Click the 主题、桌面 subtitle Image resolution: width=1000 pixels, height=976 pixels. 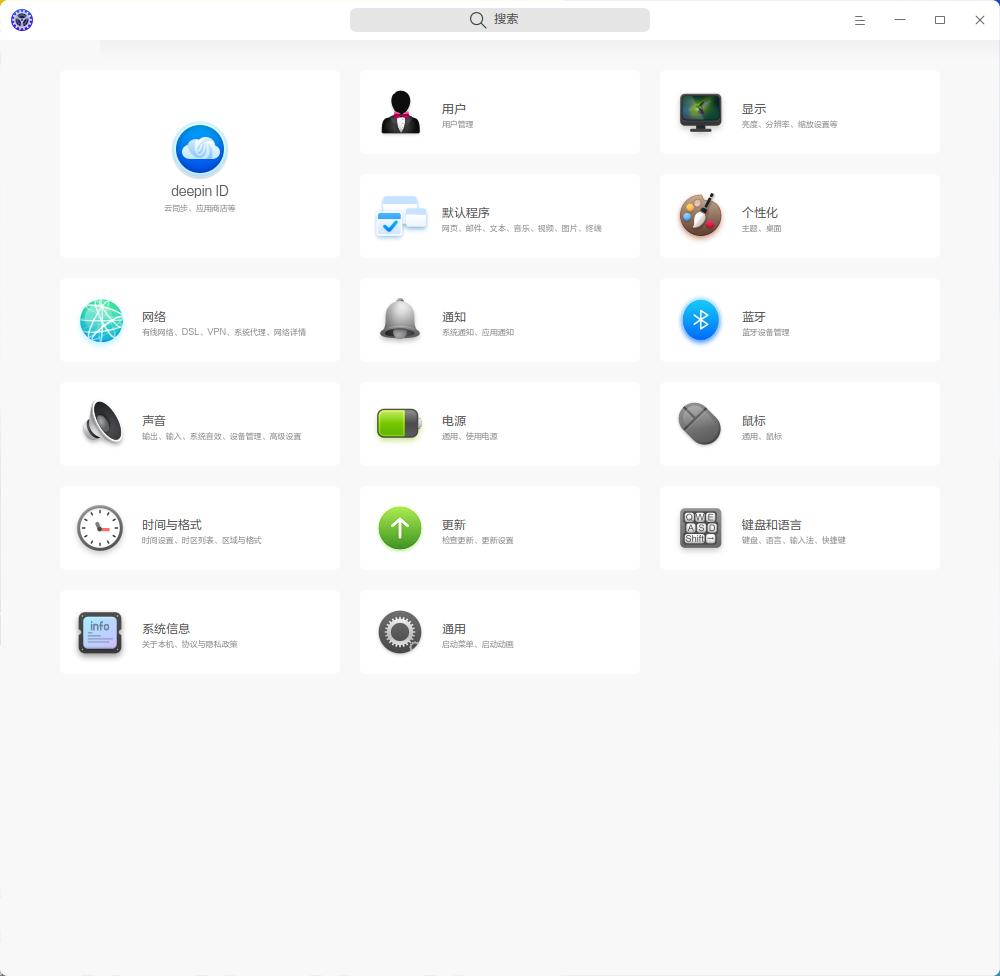click(761, 228)
